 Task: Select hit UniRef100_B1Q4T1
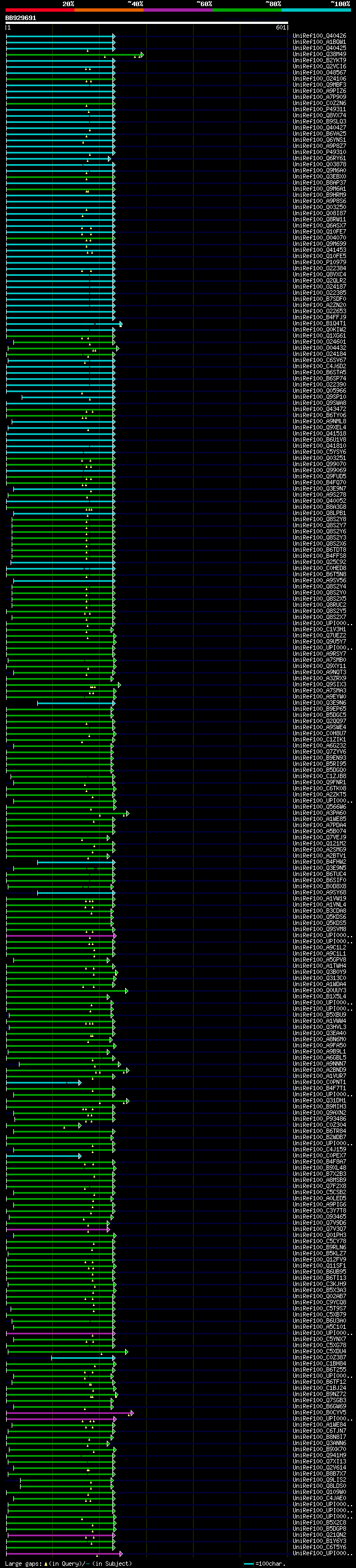click(319, 323)
